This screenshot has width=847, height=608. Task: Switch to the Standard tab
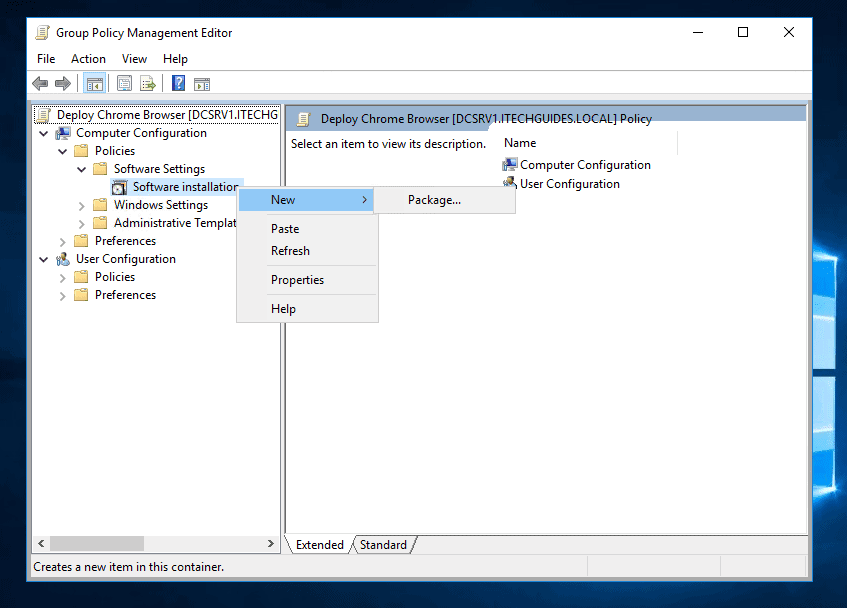[x=384, y=545]
